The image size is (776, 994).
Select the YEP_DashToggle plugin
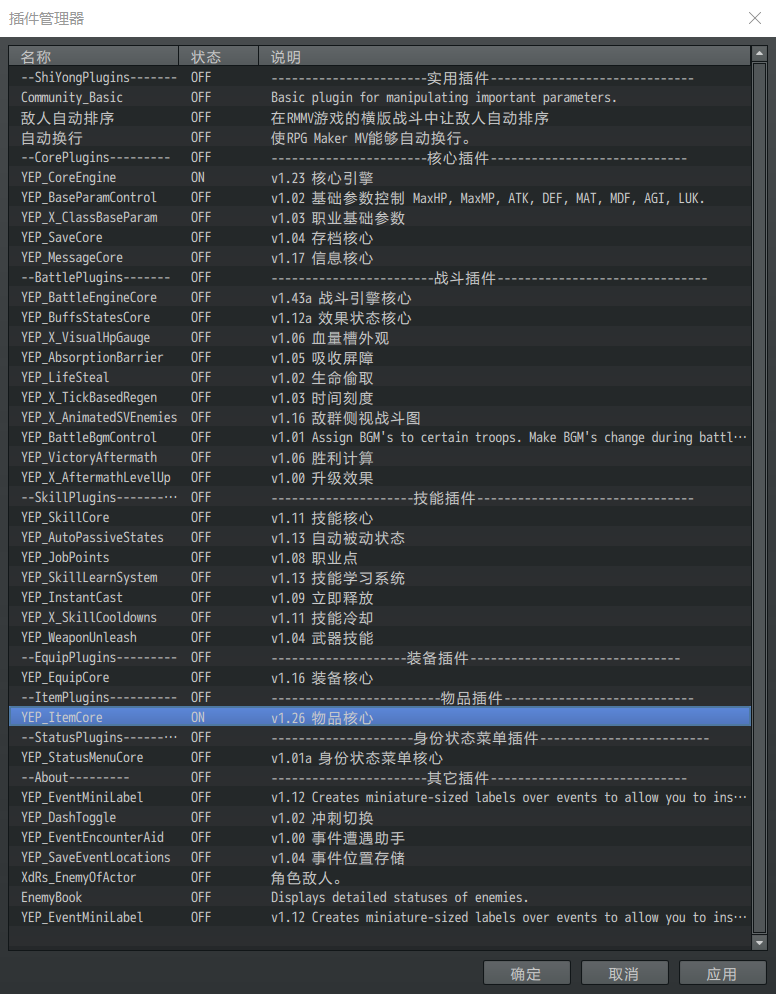point(380,818)
